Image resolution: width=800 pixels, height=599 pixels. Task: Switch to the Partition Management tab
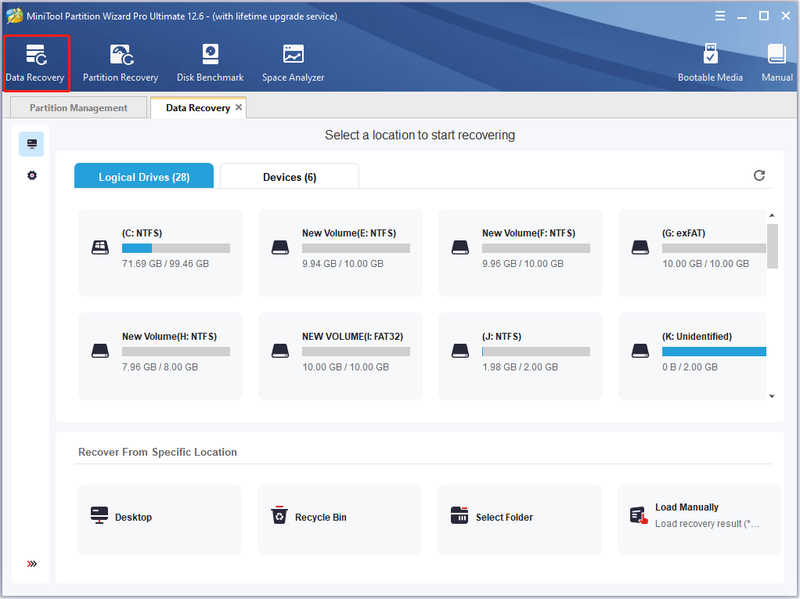[x=79, y=108]
